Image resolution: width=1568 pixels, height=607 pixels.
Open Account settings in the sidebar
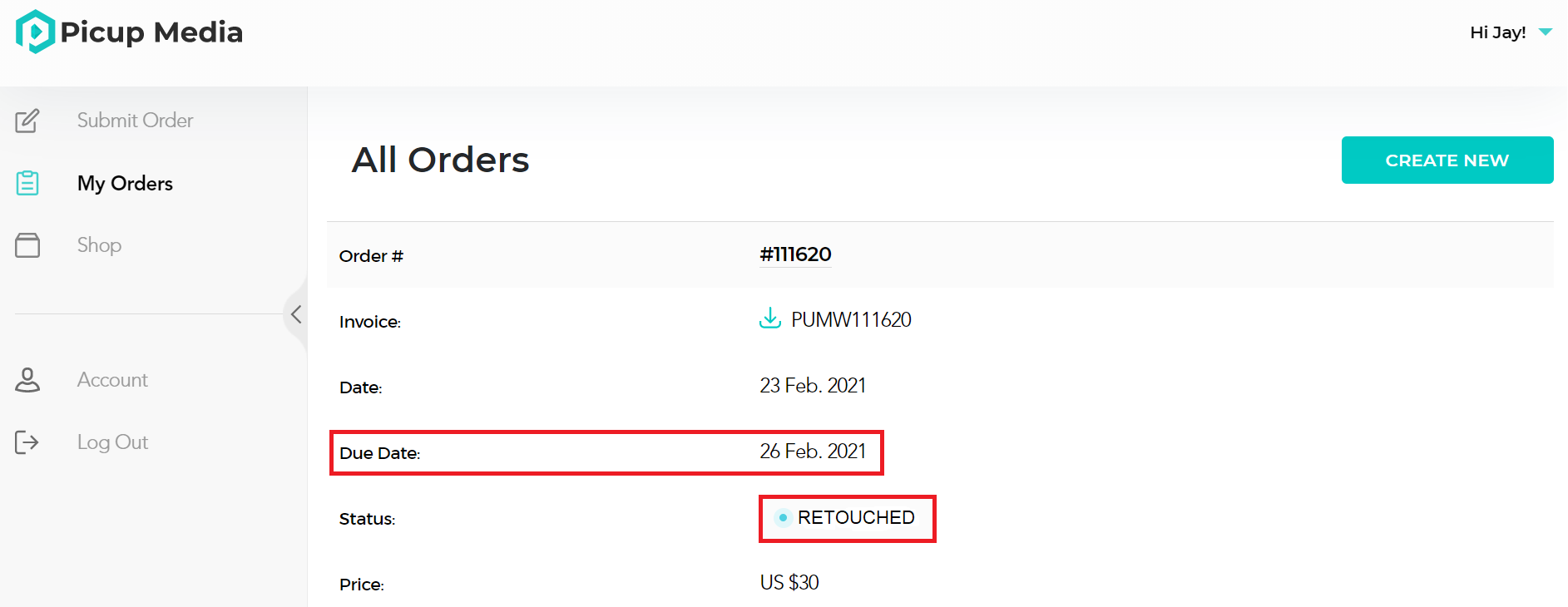(112, 380)
